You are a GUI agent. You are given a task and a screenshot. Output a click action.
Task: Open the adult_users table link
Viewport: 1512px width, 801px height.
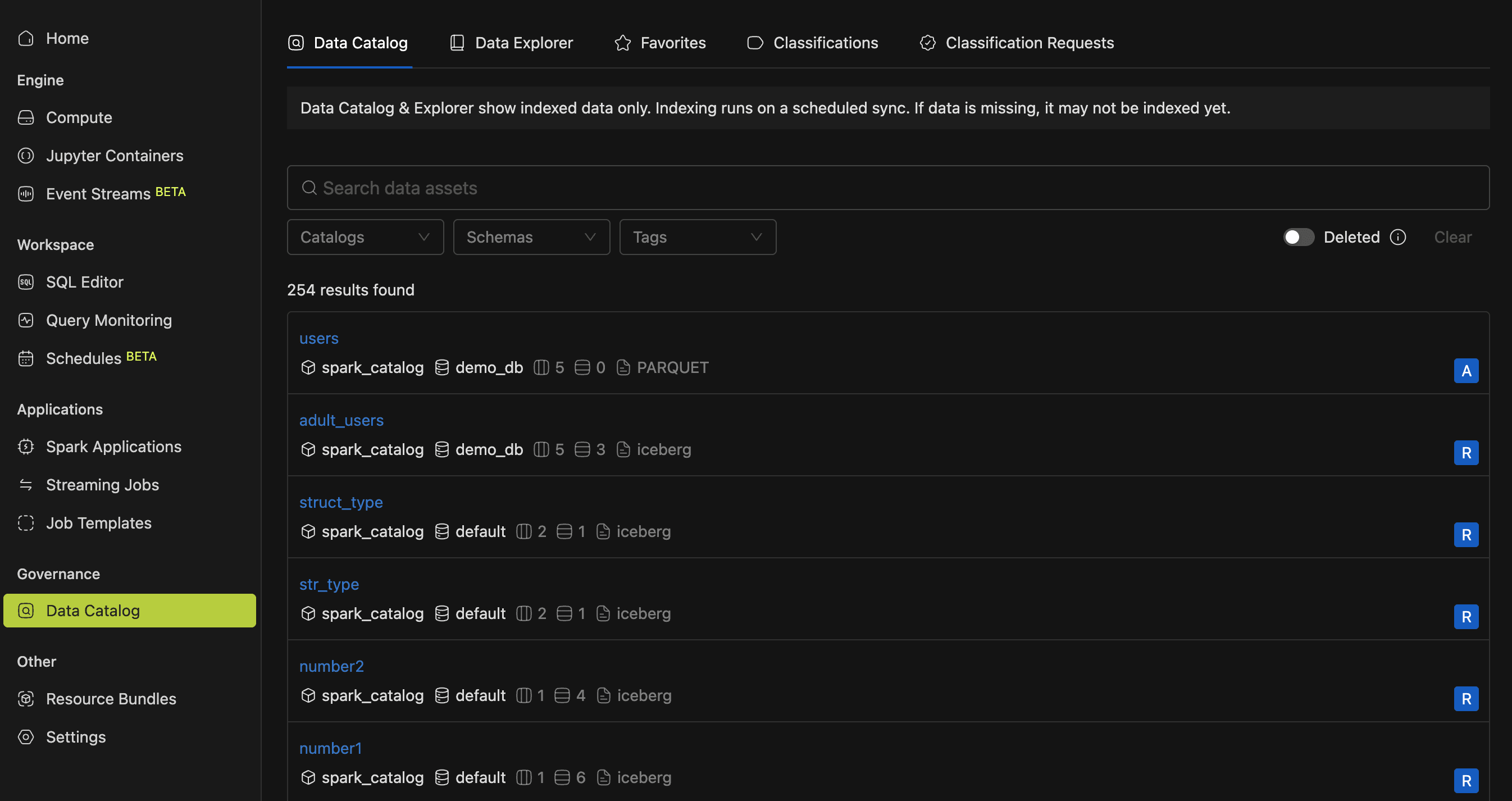341,420
